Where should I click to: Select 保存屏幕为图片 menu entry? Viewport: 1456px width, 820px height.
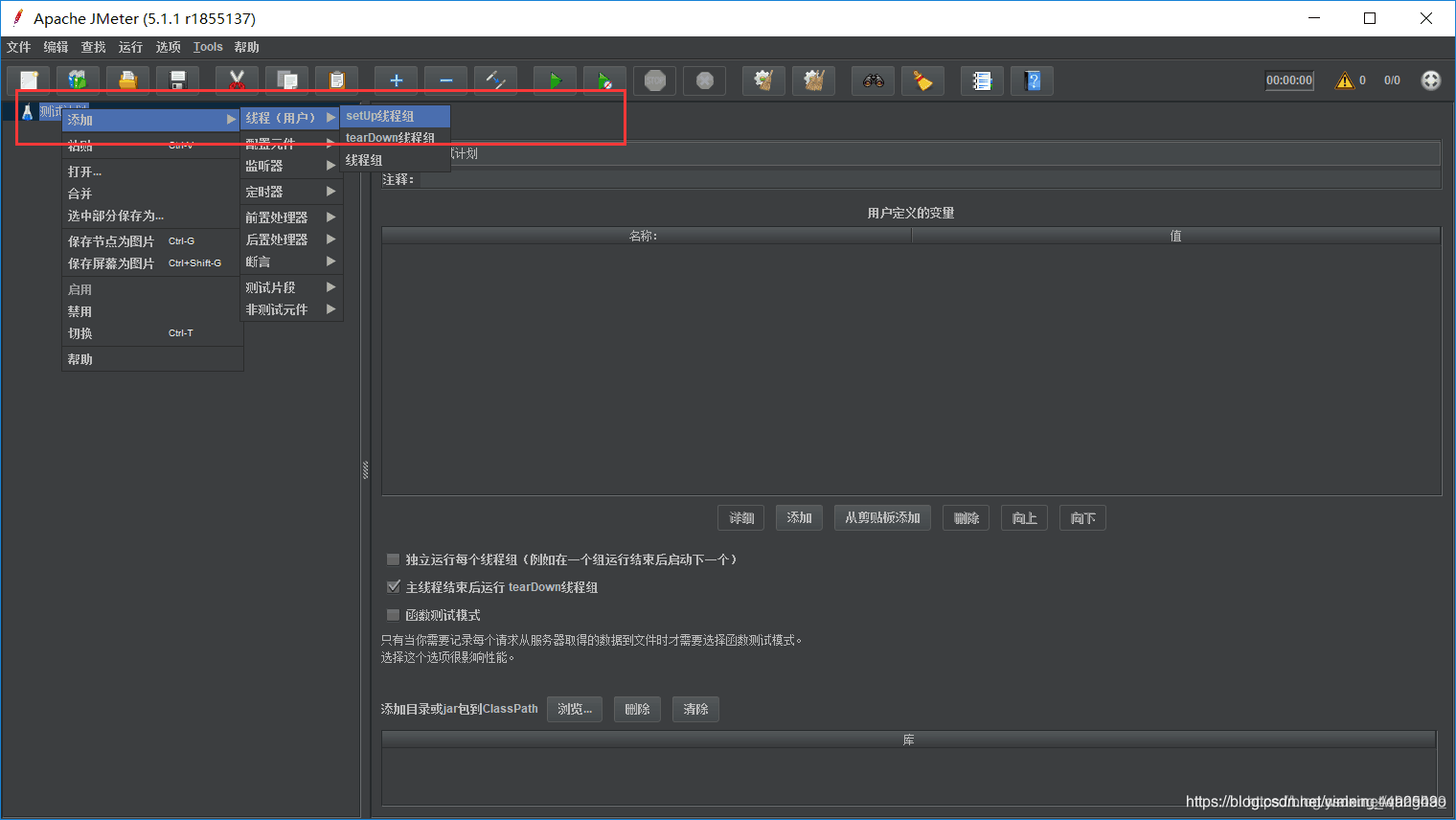(x=150, y=263)
